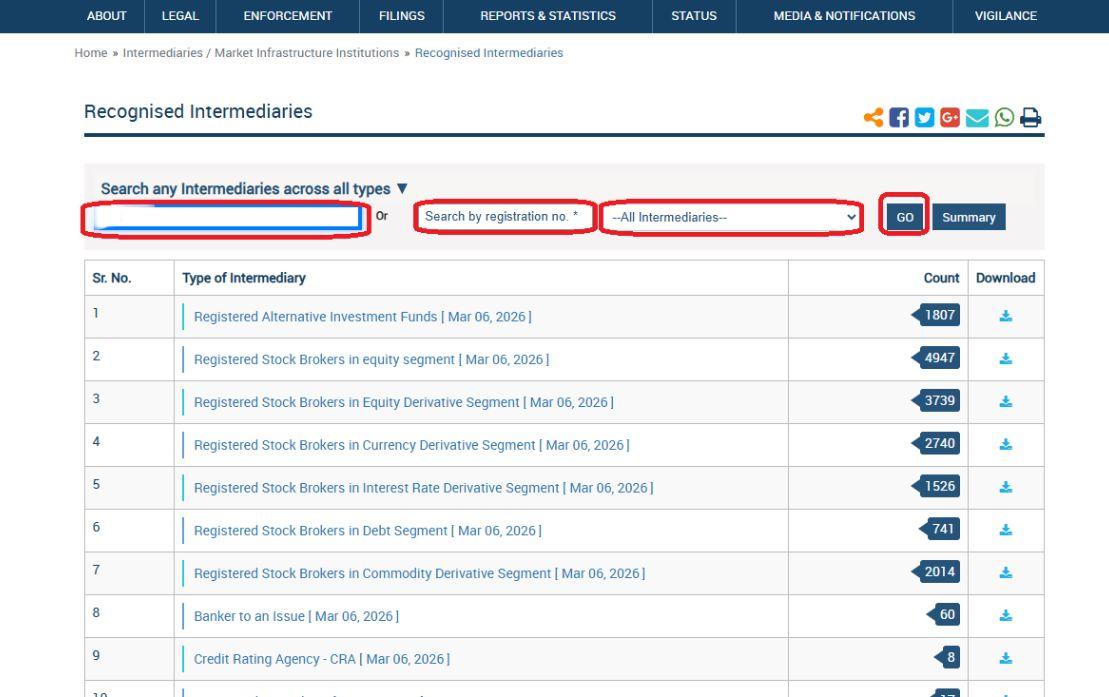Share page via WhatsApp icon
The height and width of the screenshot is (697, 1109).
coord(1003,118)
